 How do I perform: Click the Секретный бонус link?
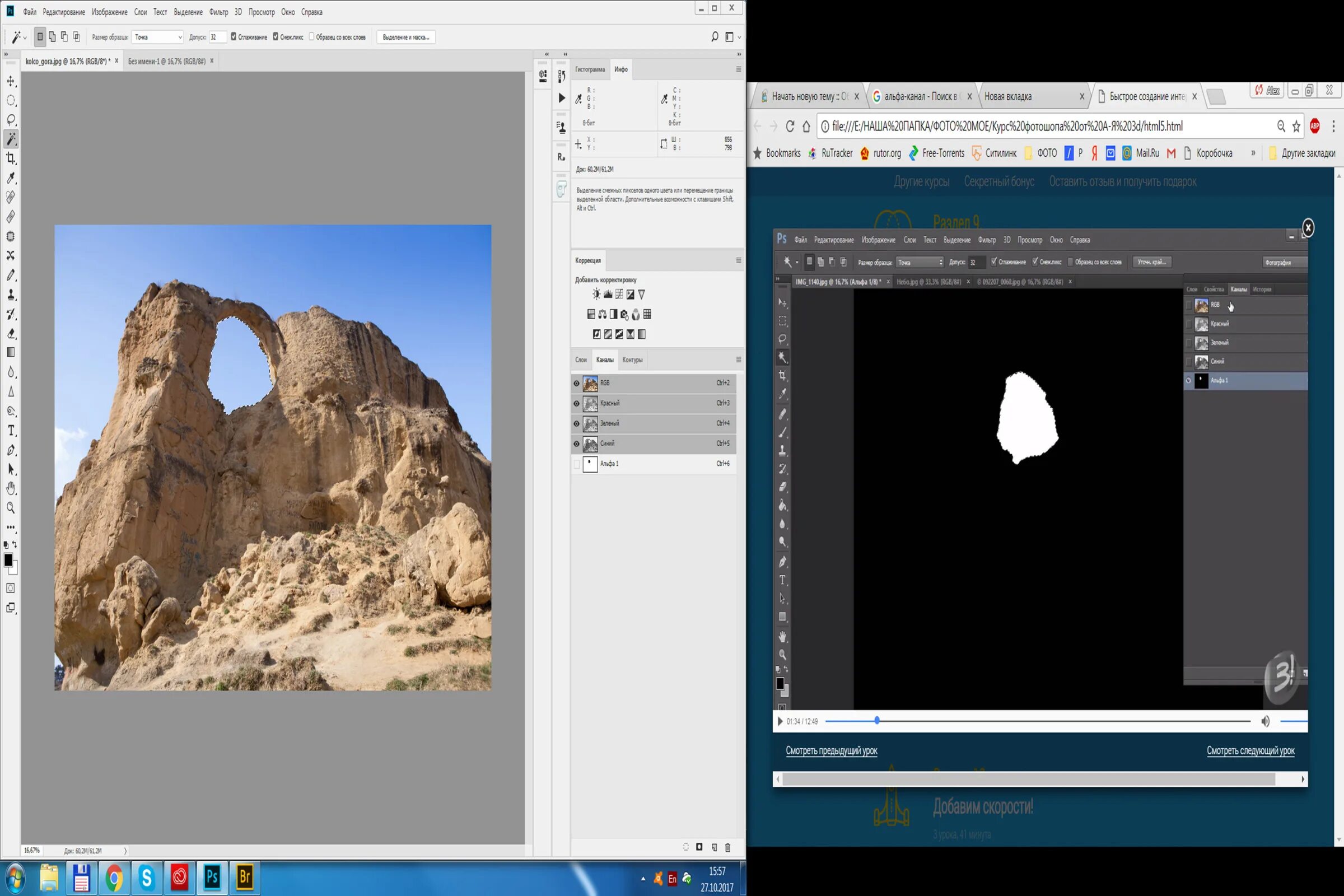point(999,181)
